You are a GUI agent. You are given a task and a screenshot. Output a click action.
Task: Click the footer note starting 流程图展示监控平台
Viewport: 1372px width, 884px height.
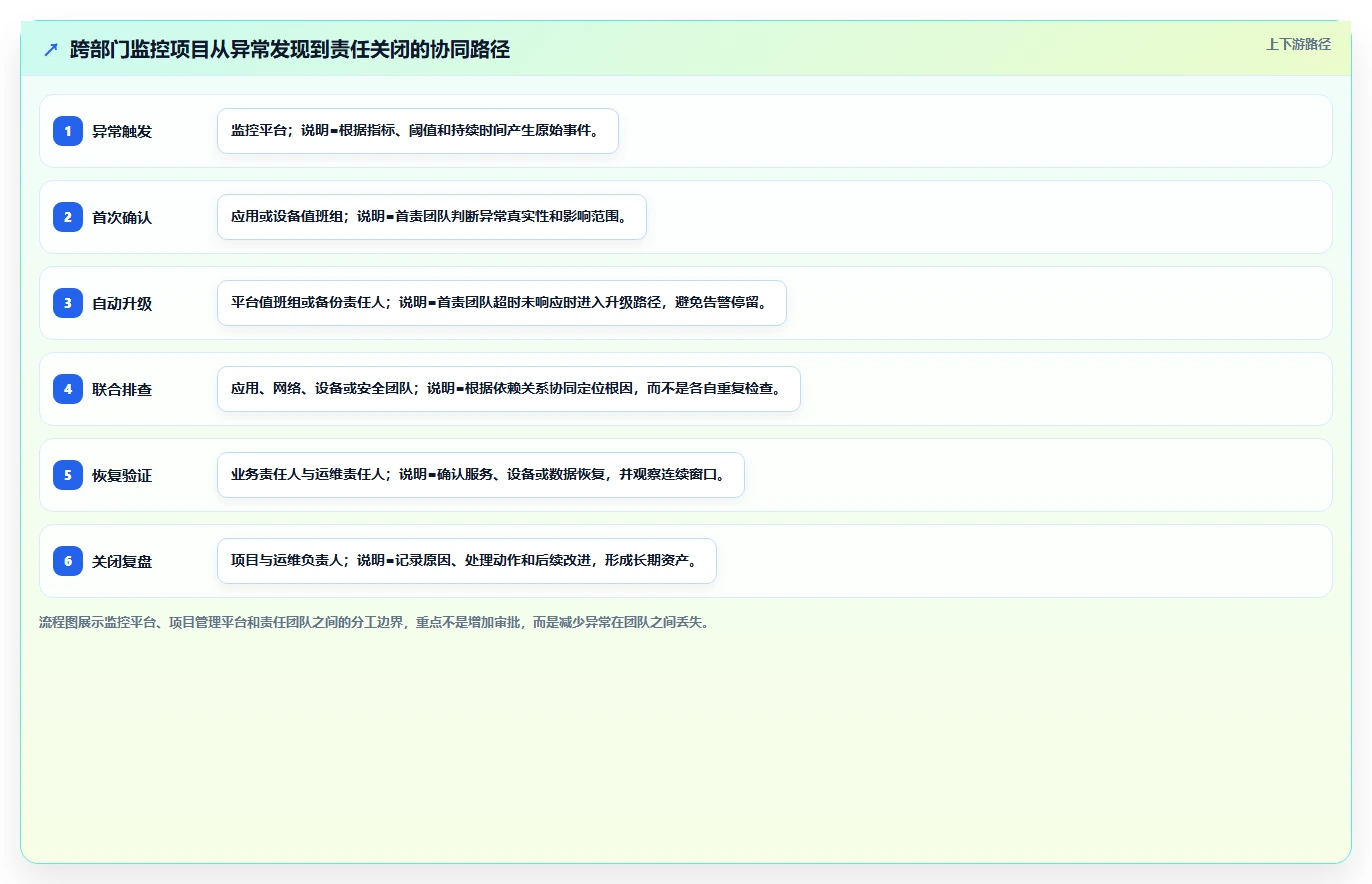coord(374,622)
